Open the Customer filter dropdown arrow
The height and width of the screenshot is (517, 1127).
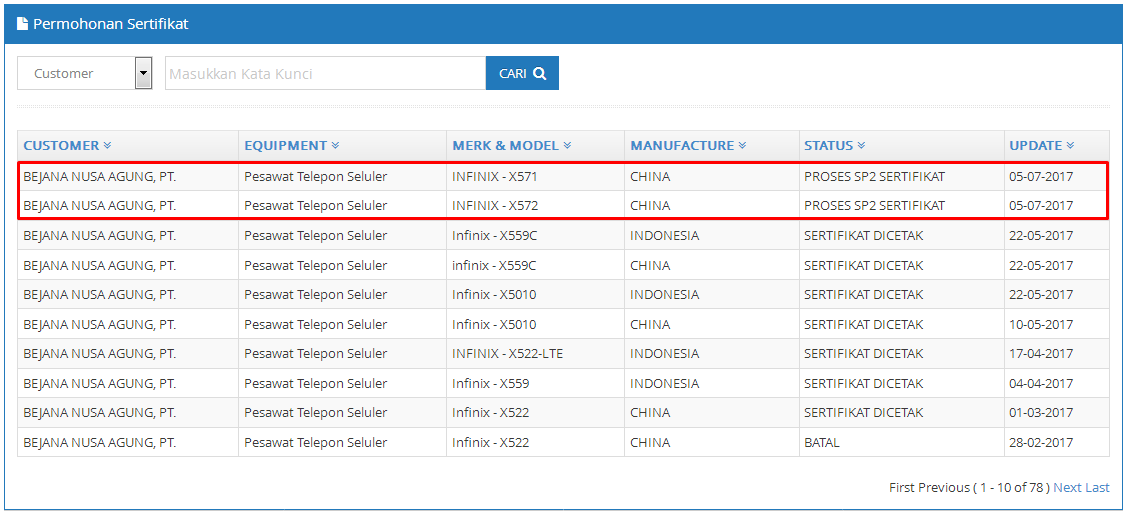pos(144,73)
